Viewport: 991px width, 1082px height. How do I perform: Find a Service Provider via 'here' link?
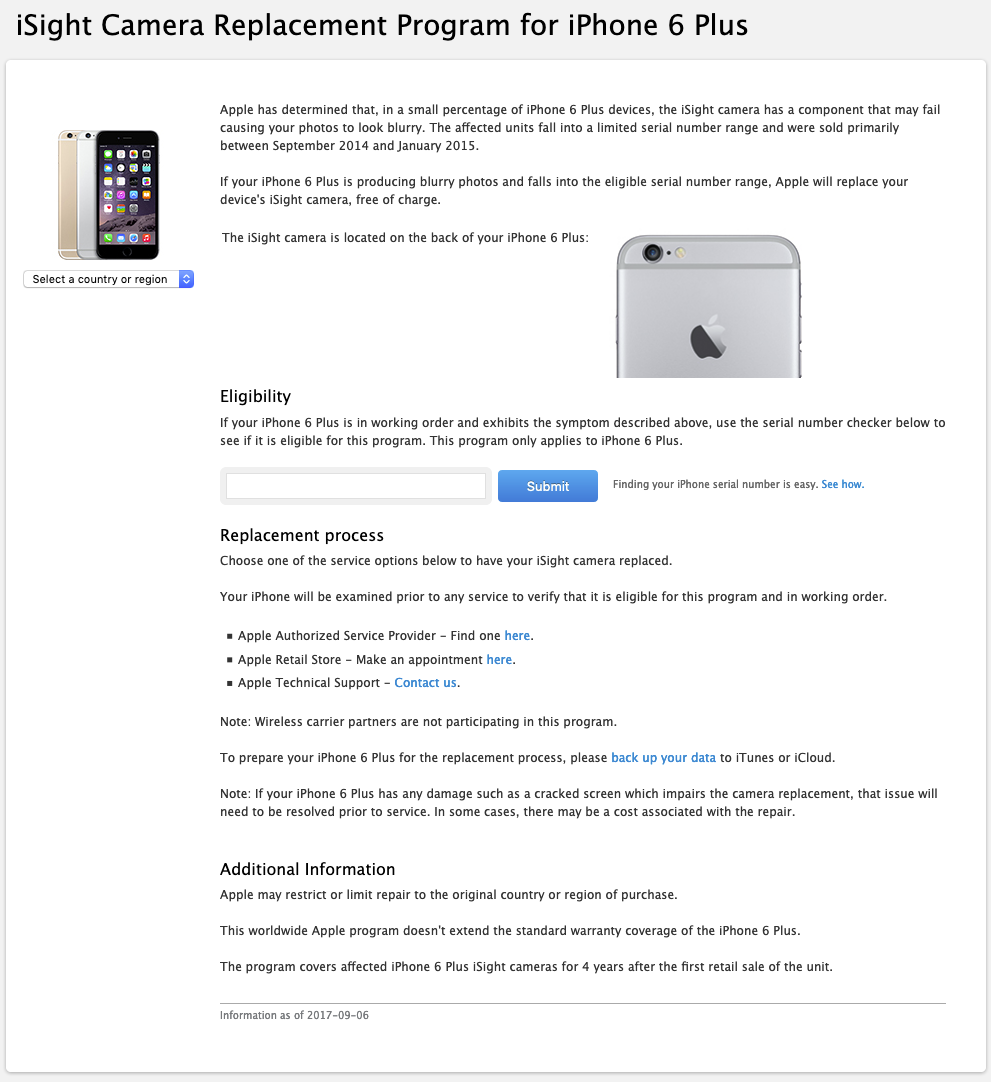click(x=517, y=636)
